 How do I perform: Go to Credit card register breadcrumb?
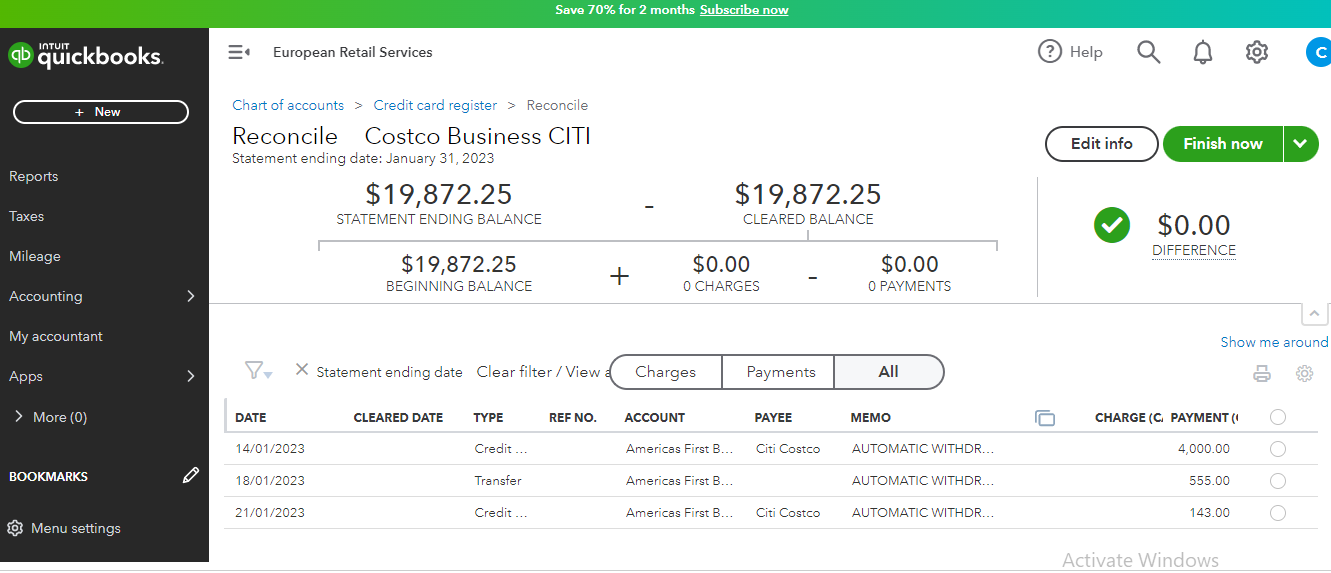click(x=435, y=105)
